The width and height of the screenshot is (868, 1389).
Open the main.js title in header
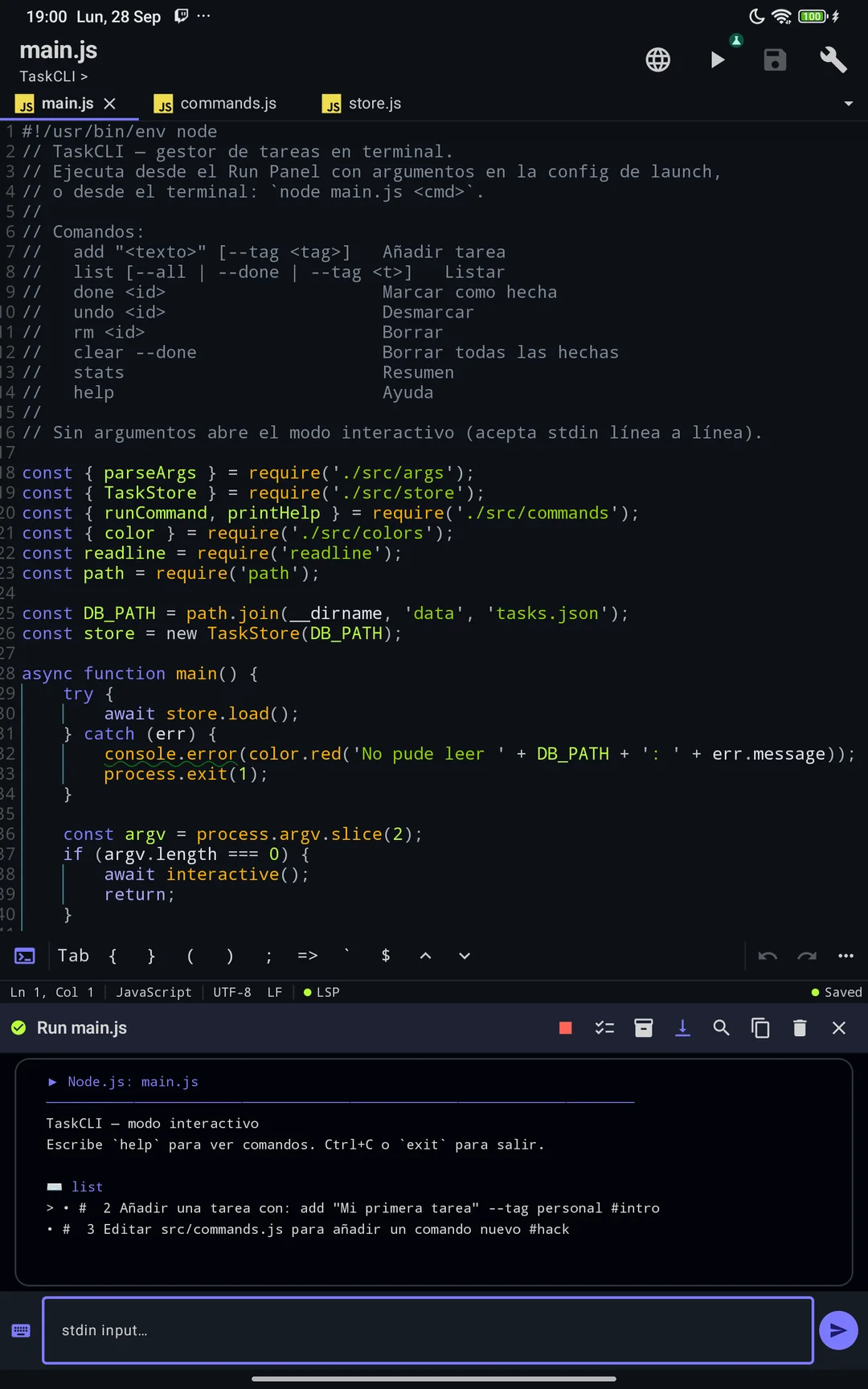point(59,50)
